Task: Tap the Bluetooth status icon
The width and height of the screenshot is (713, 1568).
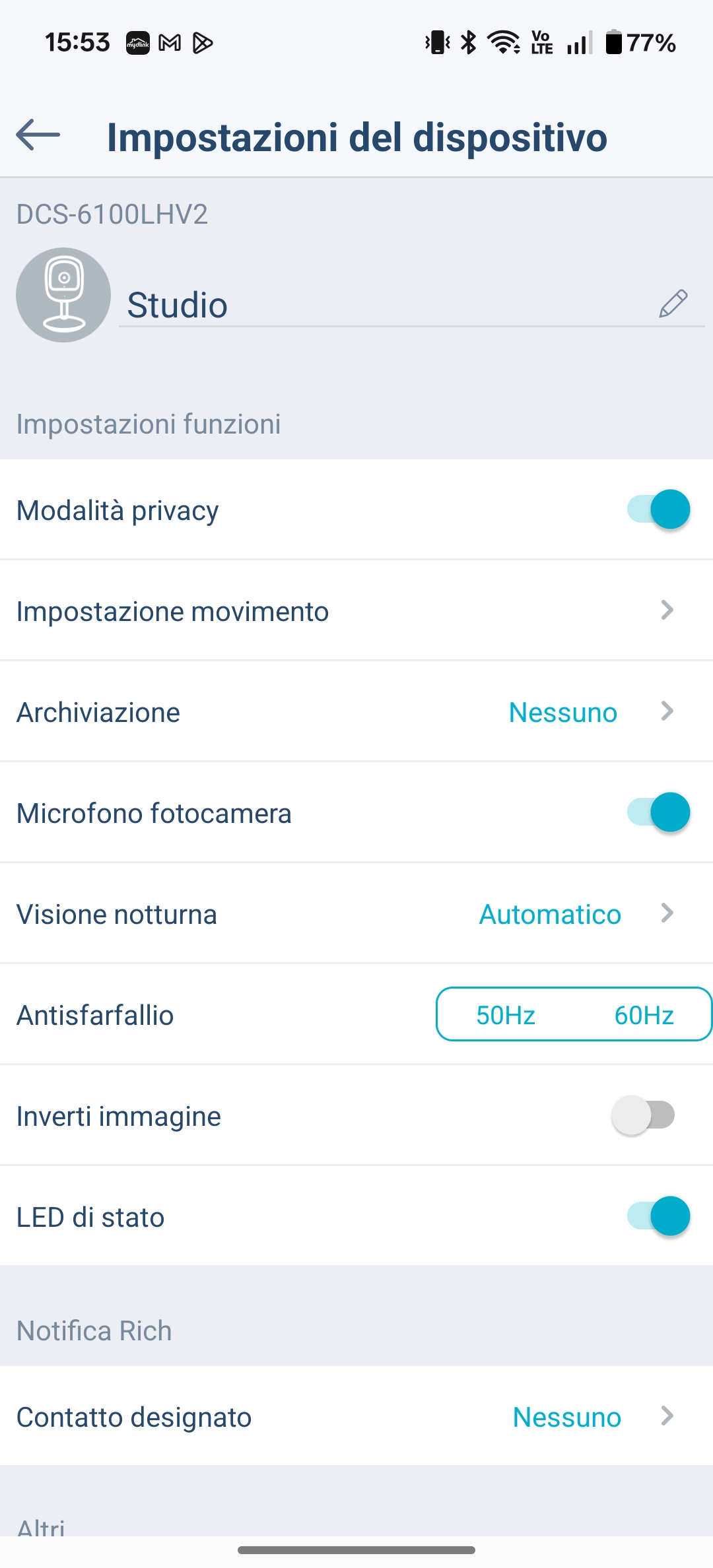Action: coord(469,43)
